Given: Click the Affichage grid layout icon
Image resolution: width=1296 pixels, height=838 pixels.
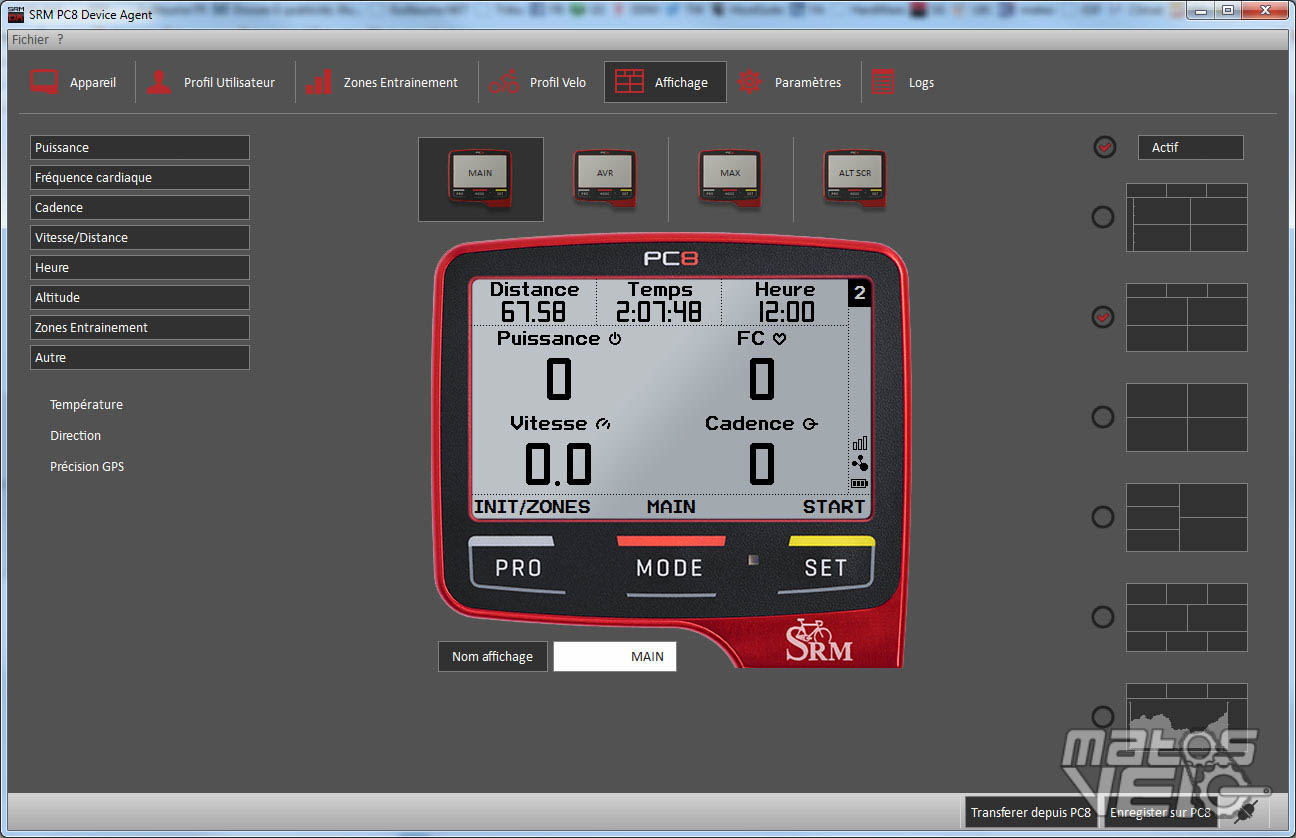Looking at the screenshot, I should point(629,82).
